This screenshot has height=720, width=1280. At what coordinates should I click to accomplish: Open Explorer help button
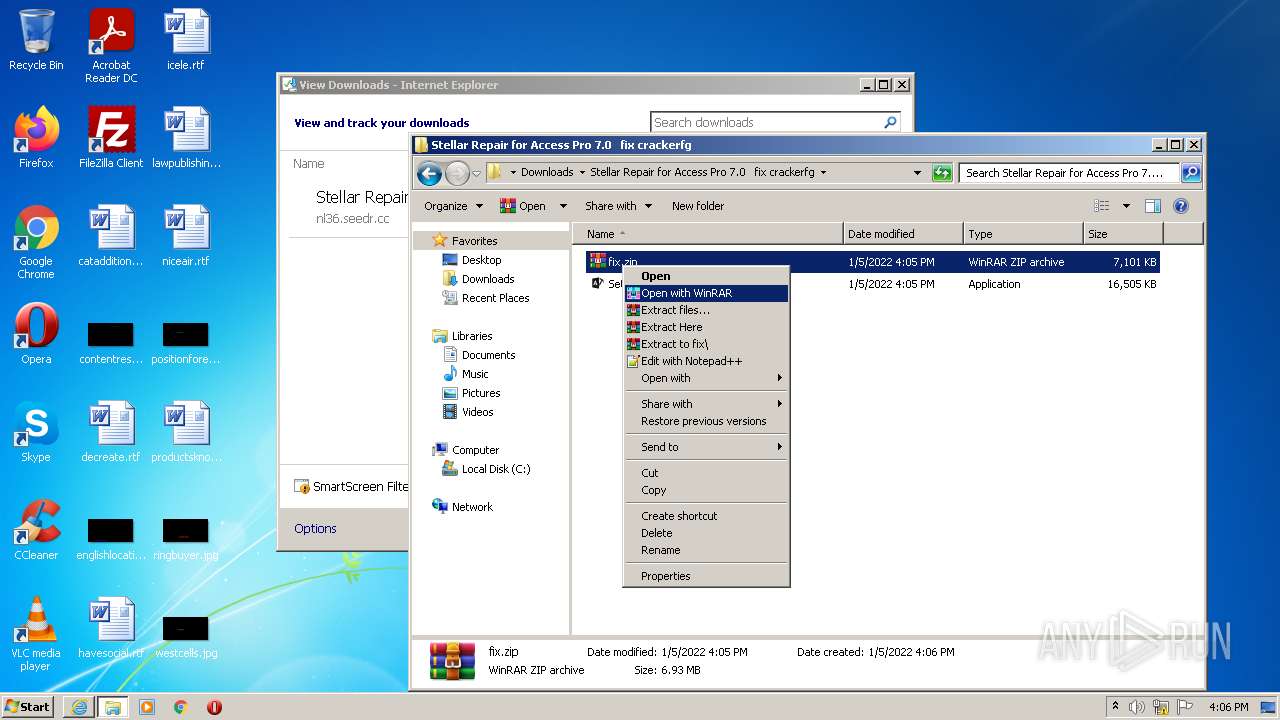pos(1181,206)
